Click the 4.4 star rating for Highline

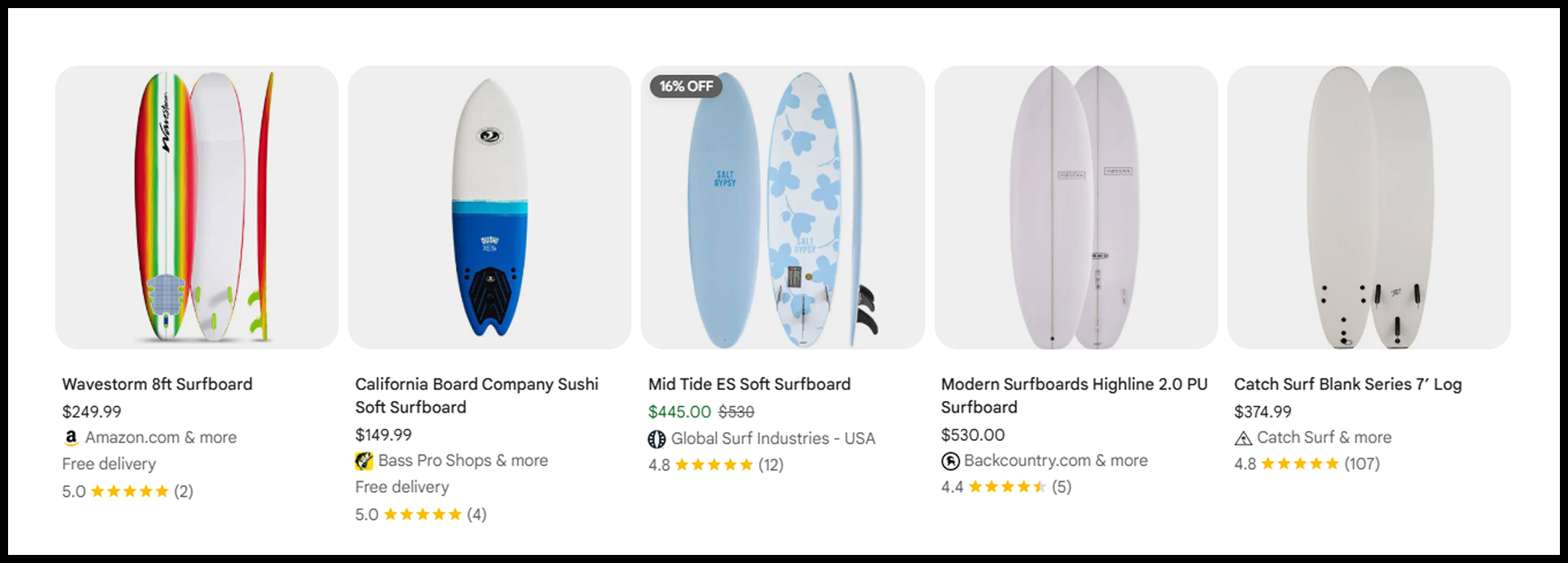coord(1007,487)
